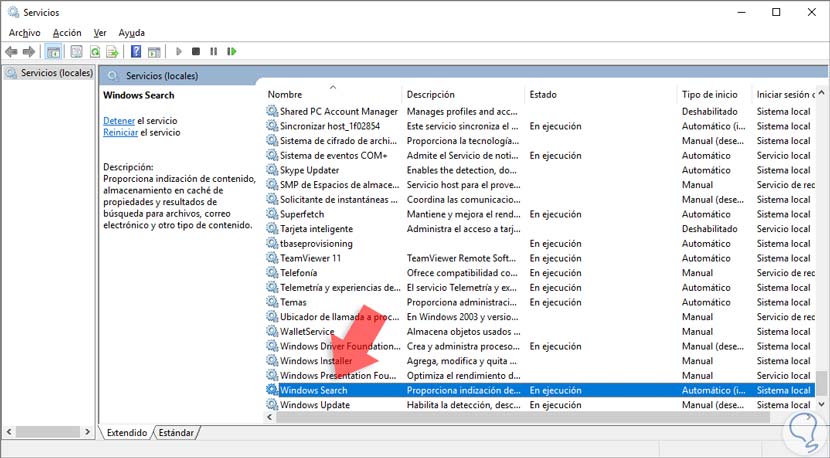Click the Refresh toolbar icon
This screenshot has height=458, width=830.
(95, 52)
